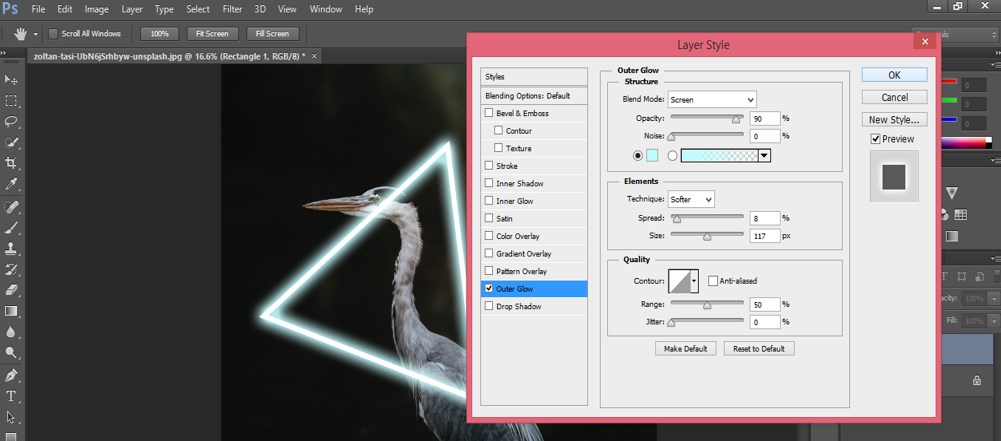Click the Size value field
The width and height of the screenshot is (1001, 441).
(765, 235)
